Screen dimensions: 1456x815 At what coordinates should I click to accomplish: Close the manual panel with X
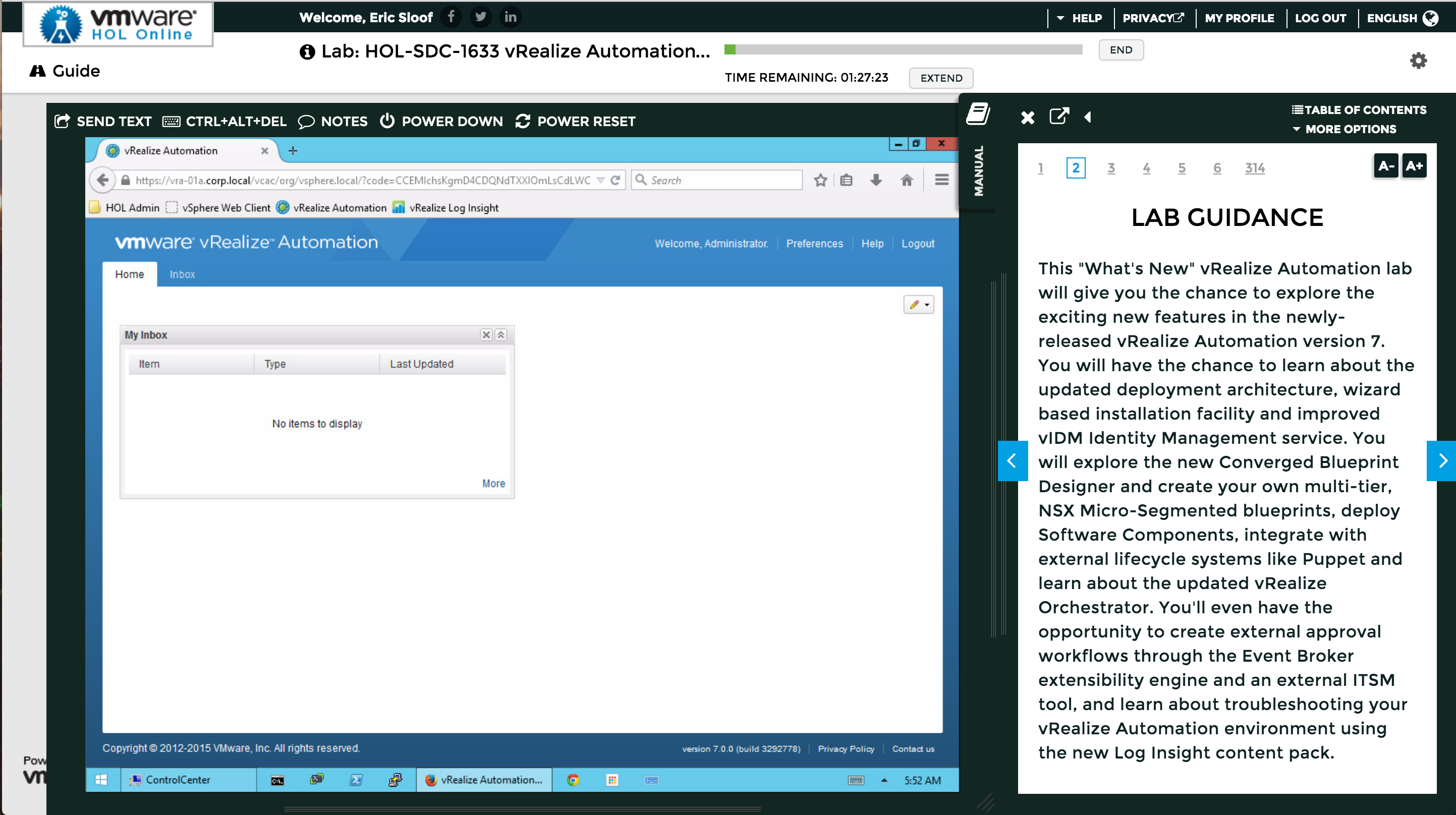[1028, 118]
